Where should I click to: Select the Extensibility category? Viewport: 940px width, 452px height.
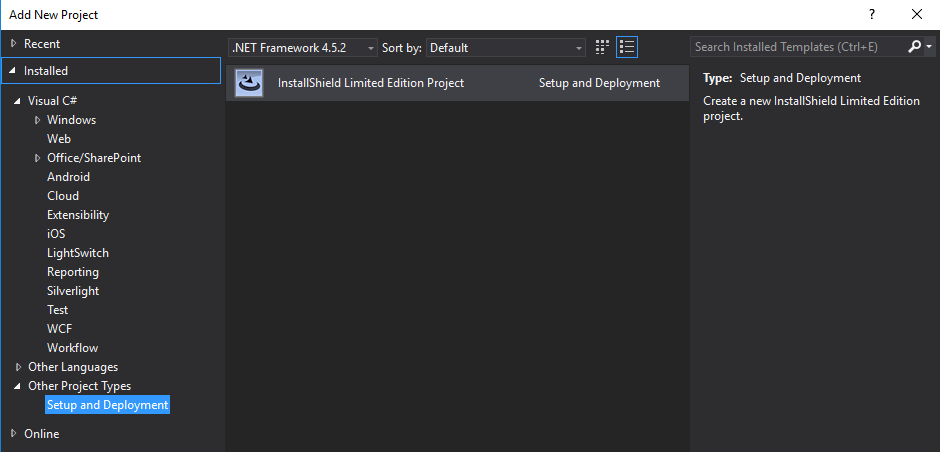(78, 215)
